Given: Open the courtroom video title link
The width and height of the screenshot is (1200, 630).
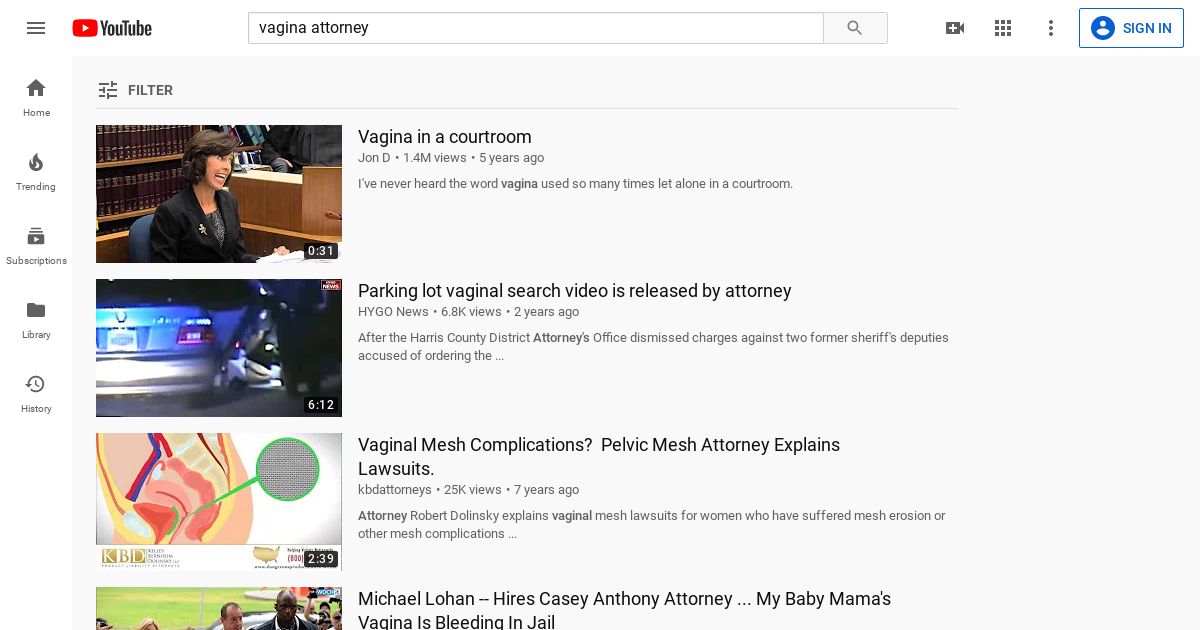Looking at the screenshot, I should (x=445, y=137).
